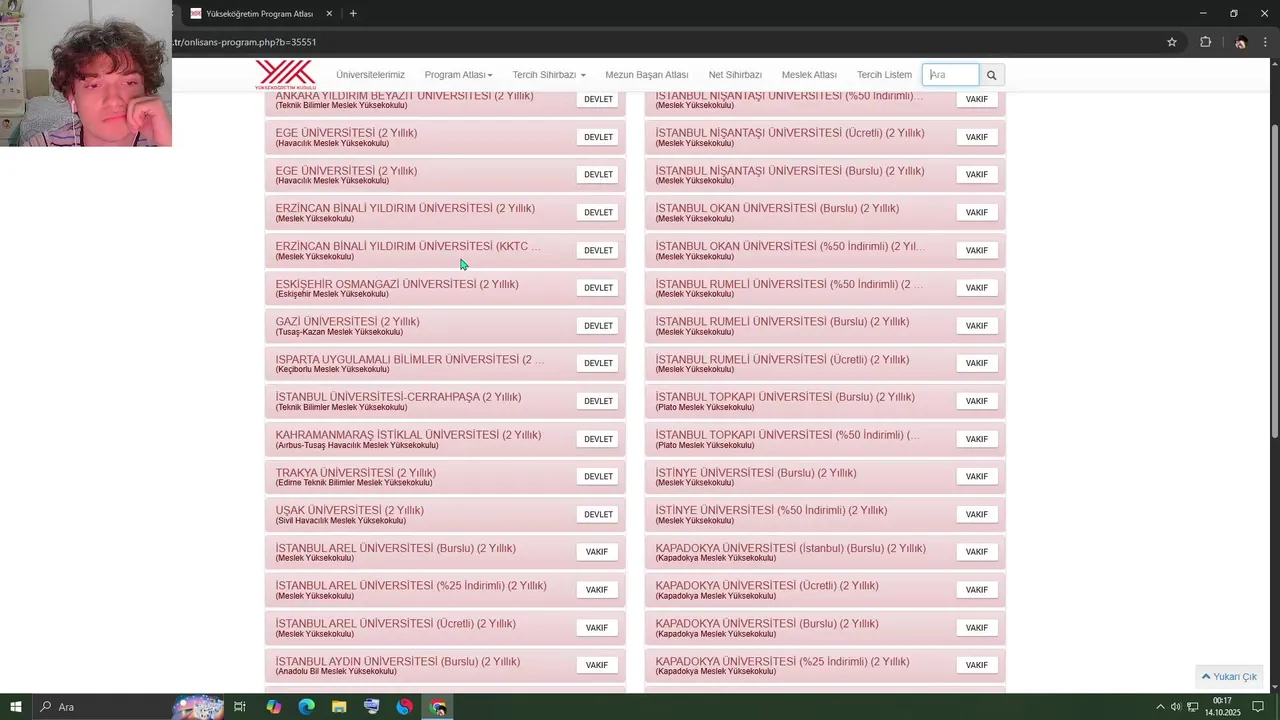
Task: Open network status in system tray
Action: pos(1193,707)
